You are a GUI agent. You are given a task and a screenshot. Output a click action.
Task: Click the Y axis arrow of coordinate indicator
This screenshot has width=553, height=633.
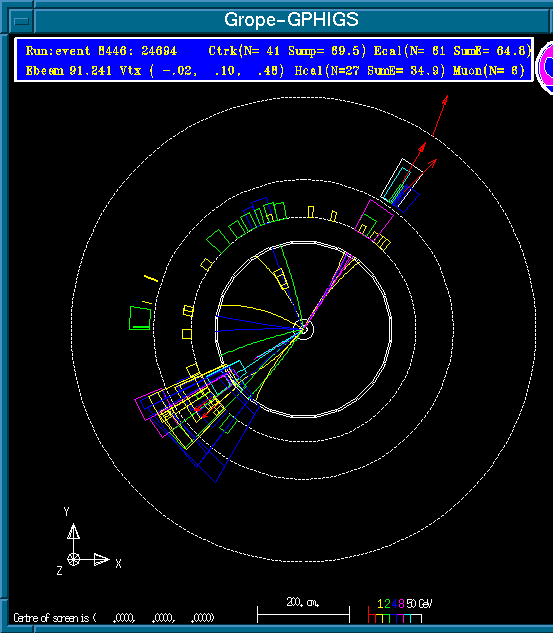[x=73, y=531]
